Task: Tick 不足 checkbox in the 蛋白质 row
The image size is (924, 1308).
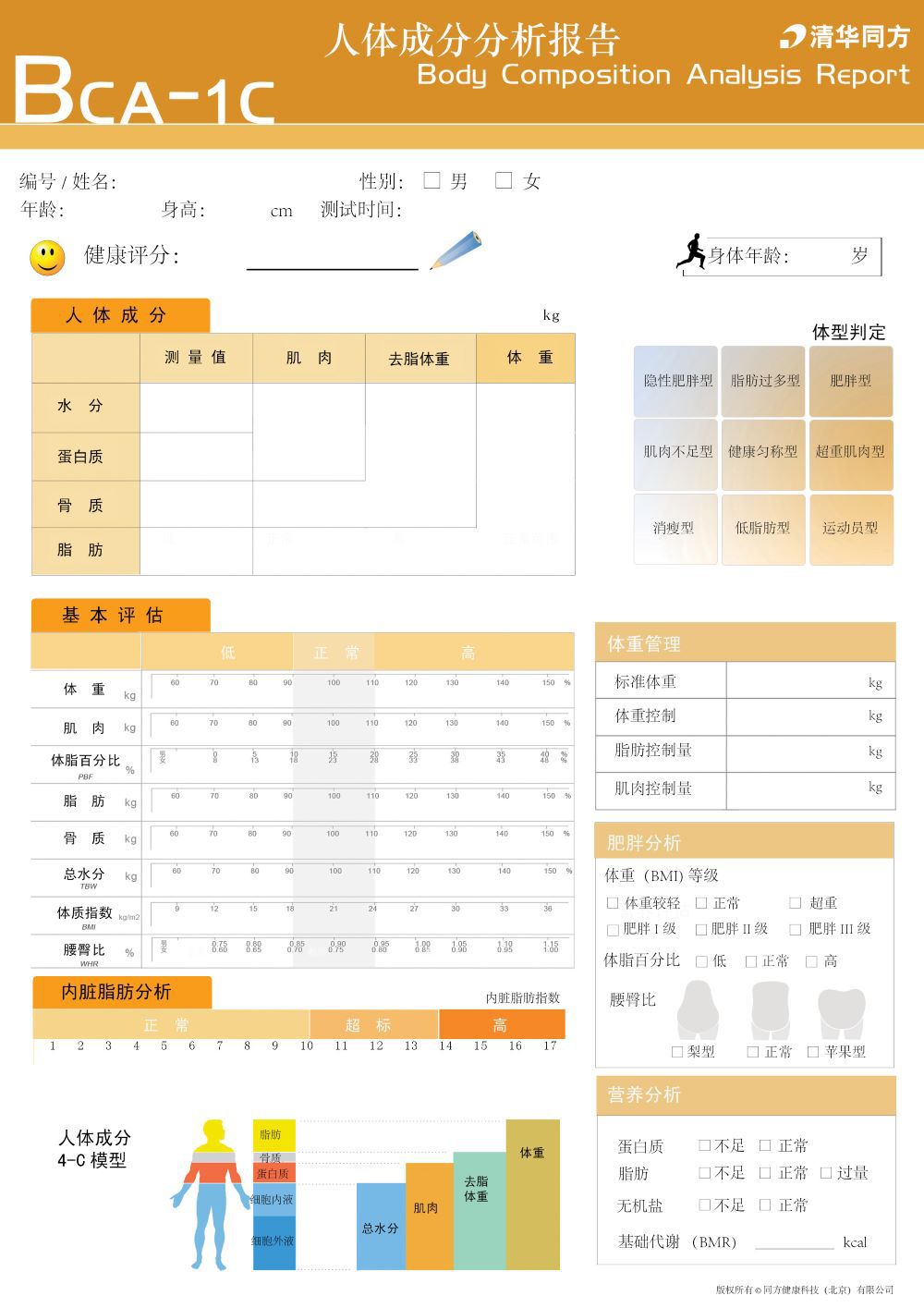Action: (704, 1145)
